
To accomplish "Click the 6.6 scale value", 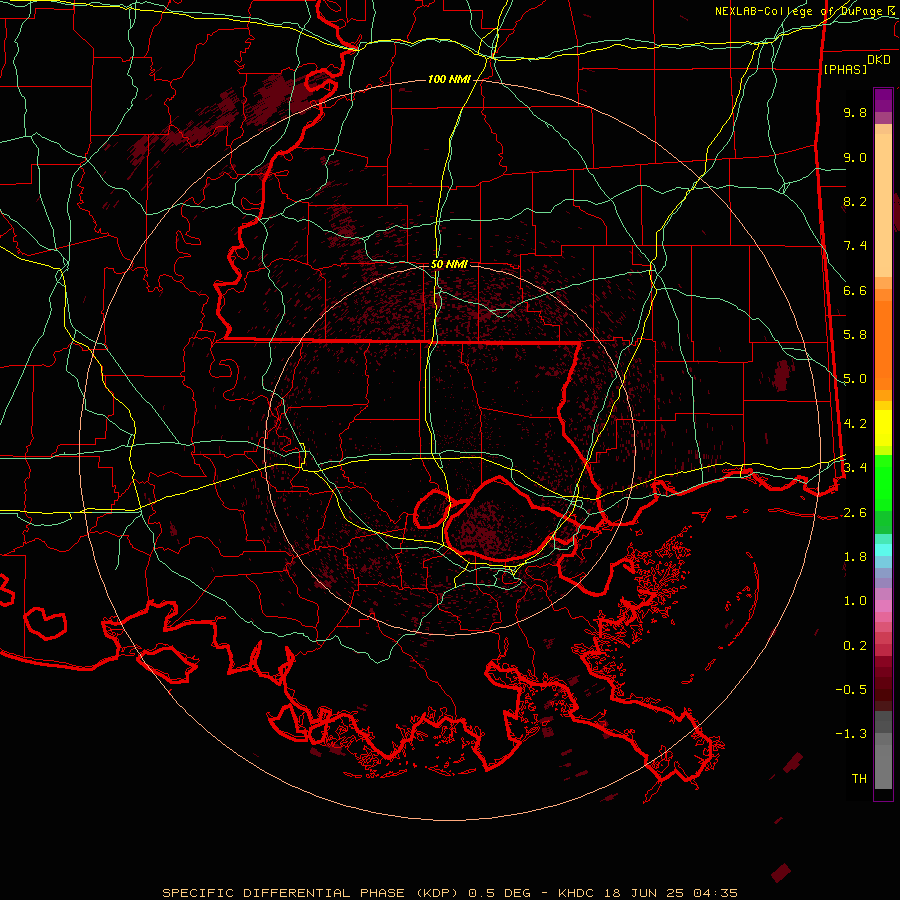I will click(855, 290).
